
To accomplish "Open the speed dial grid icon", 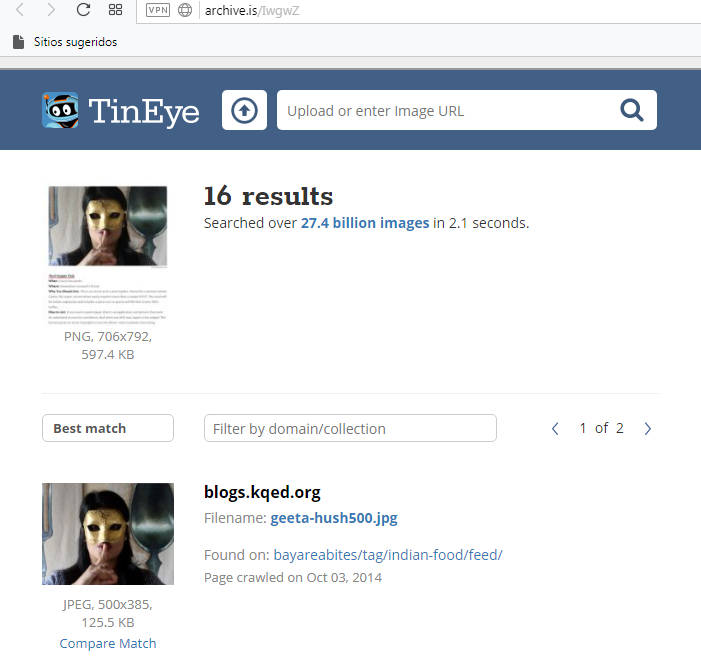I will [x=115, y=10].
